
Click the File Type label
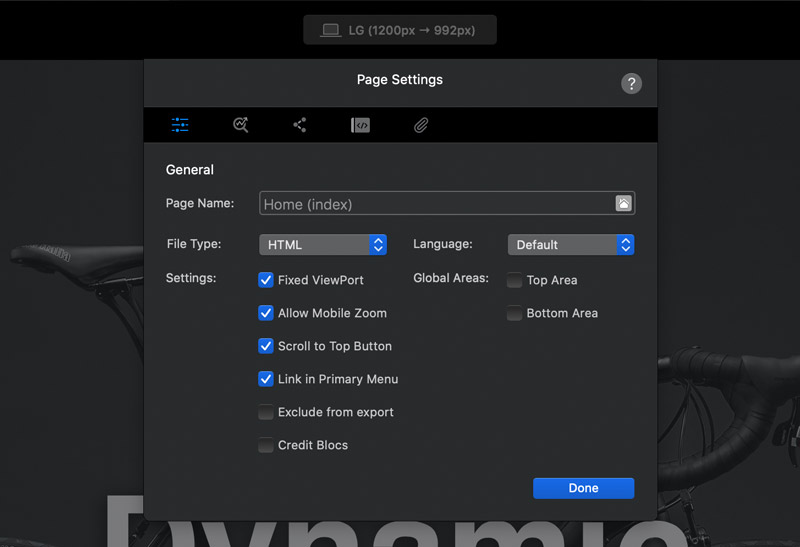[x=194, y=244]
